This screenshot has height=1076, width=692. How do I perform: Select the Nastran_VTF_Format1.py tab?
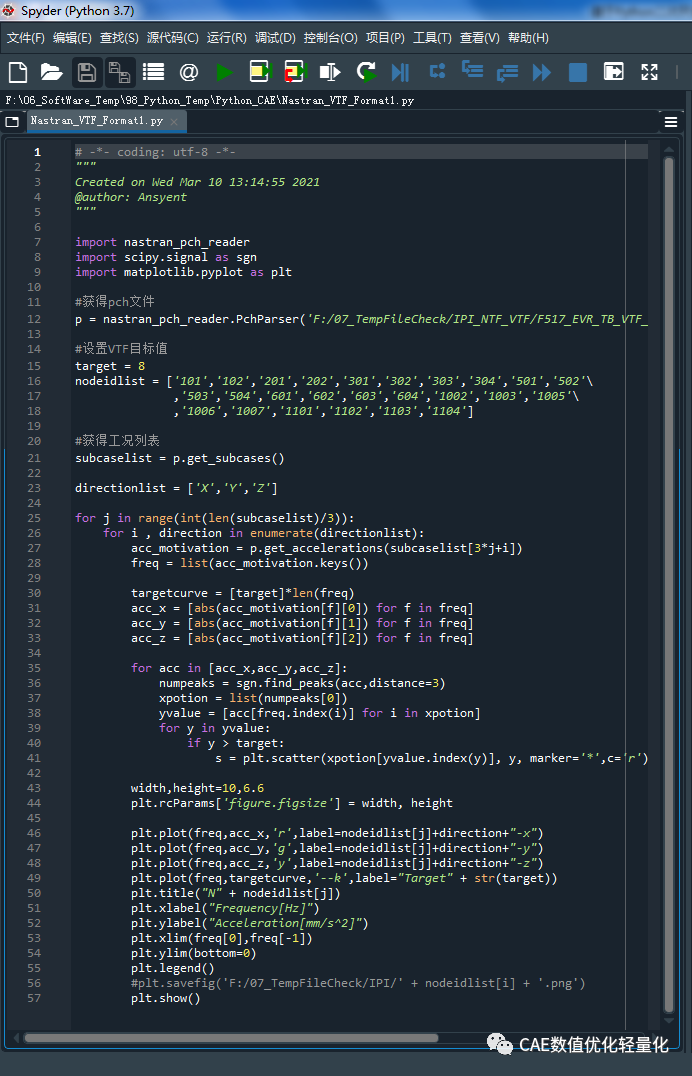(x=96, y=121)
